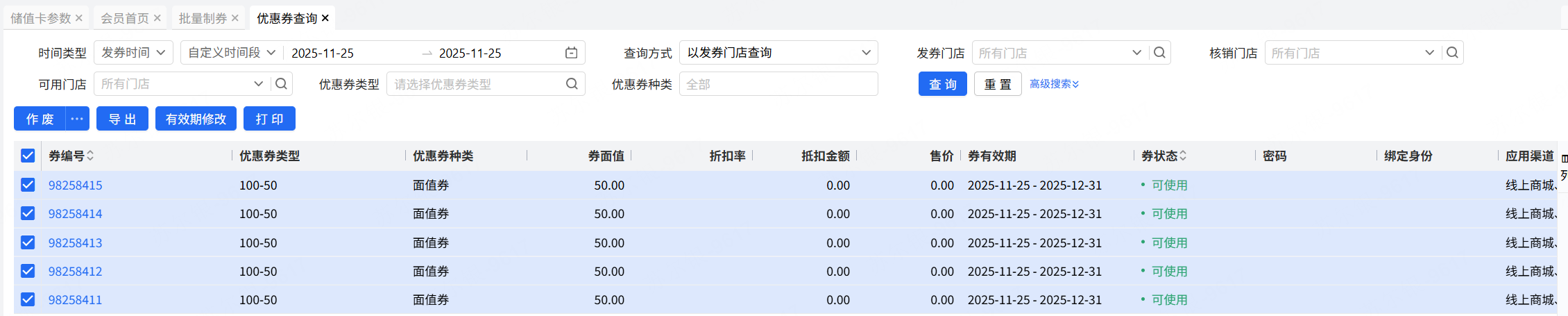Image resolution: width=1568 pixels, height=316 pixels.
Task: Toggle the select-all header checkbox
Action: 28,156
